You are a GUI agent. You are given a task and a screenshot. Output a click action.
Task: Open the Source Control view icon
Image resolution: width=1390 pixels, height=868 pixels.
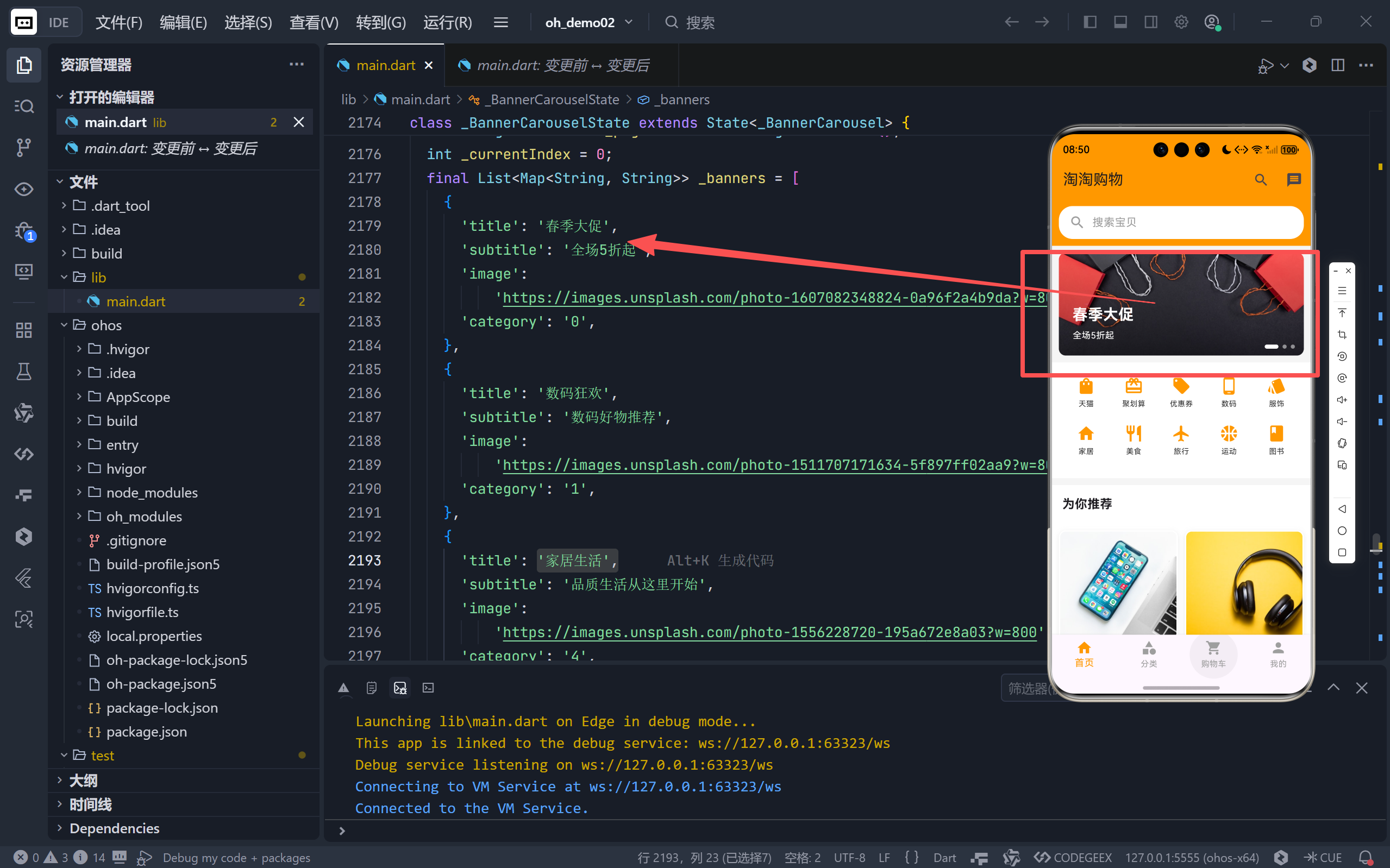(x=23, y=148)
